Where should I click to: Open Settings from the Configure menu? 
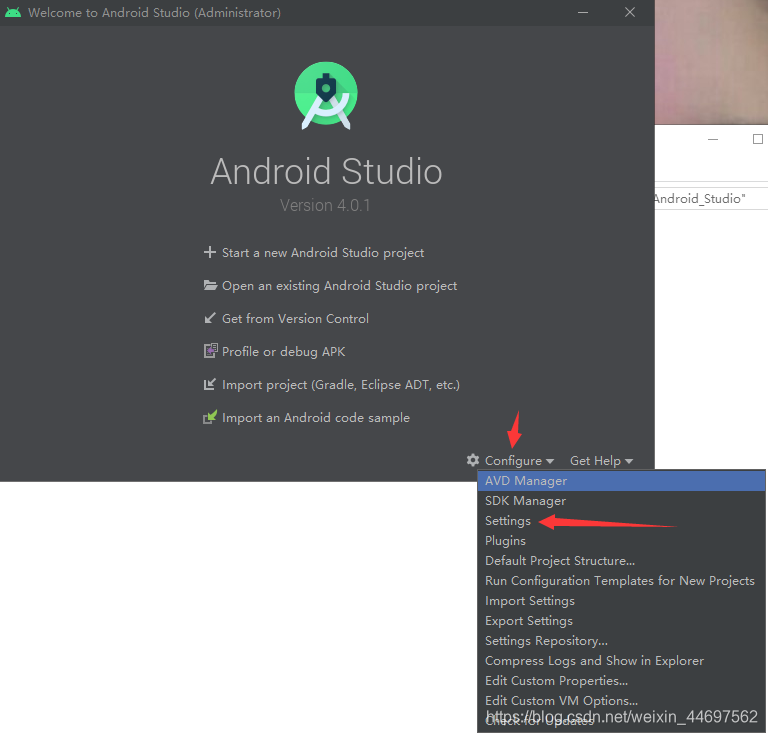point(621,521)
